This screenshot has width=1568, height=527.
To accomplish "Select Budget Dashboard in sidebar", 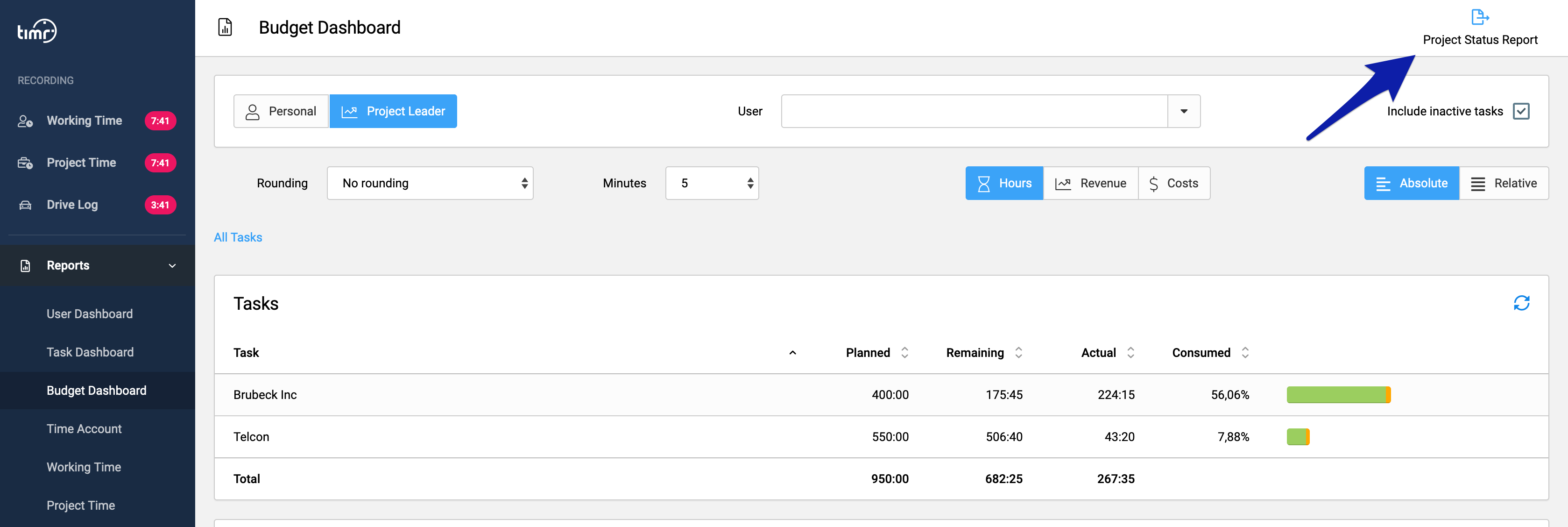I will coord(96,391).
